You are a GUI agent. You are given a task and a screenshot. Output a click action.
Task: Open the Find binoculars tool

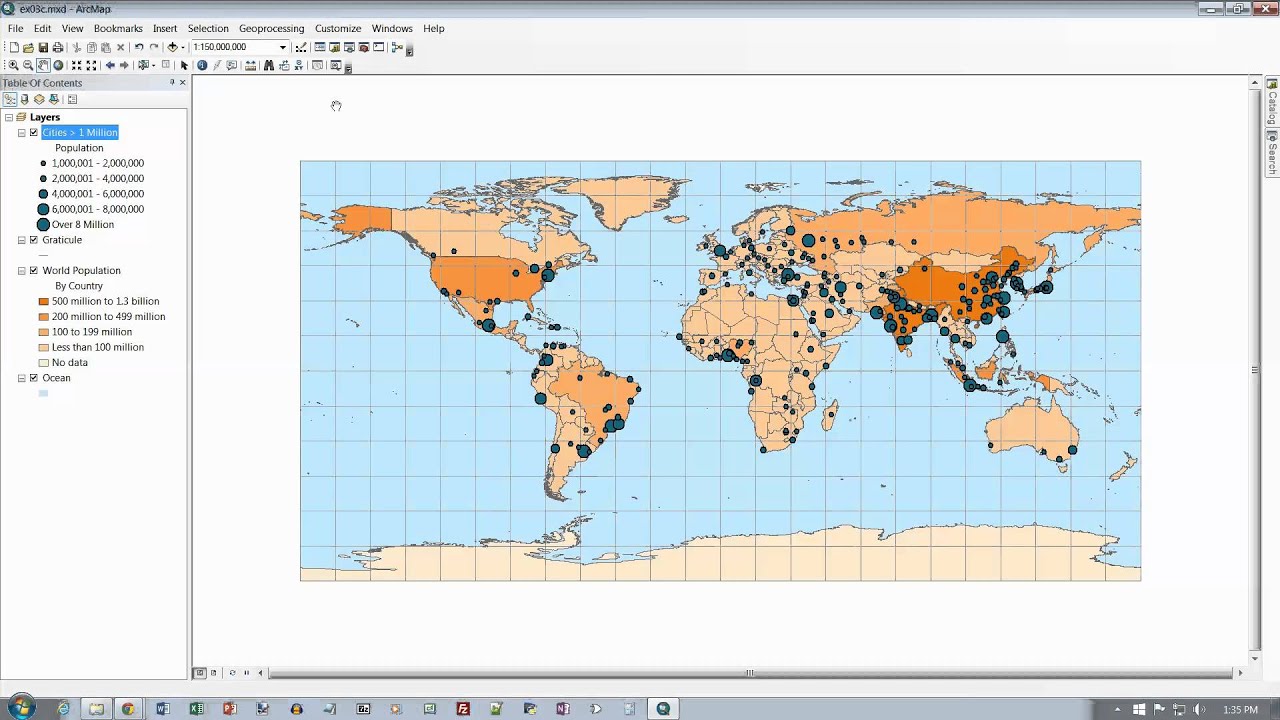269,65
